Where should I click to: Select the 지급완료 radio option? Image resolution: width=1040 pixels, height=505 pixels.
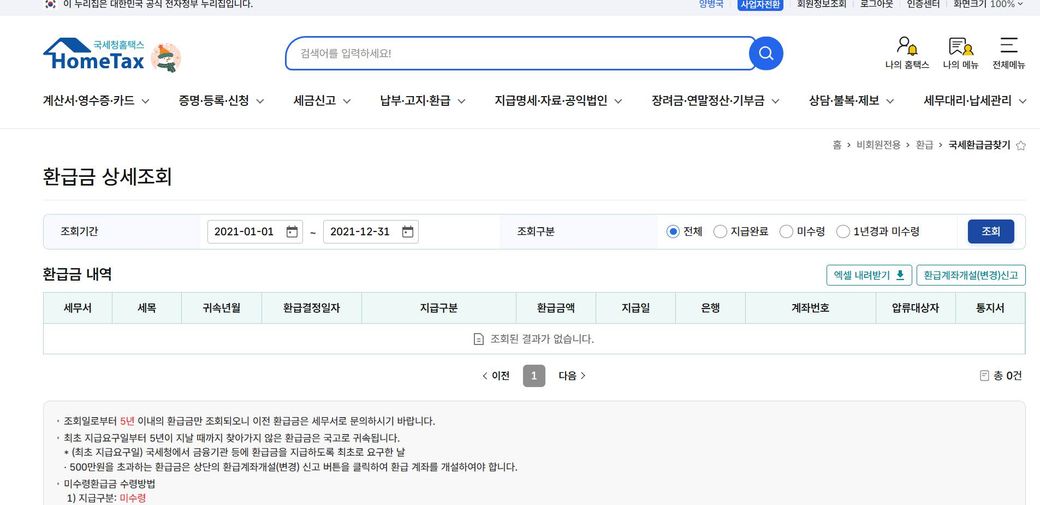pyautogui.click(x=720, y=232)
